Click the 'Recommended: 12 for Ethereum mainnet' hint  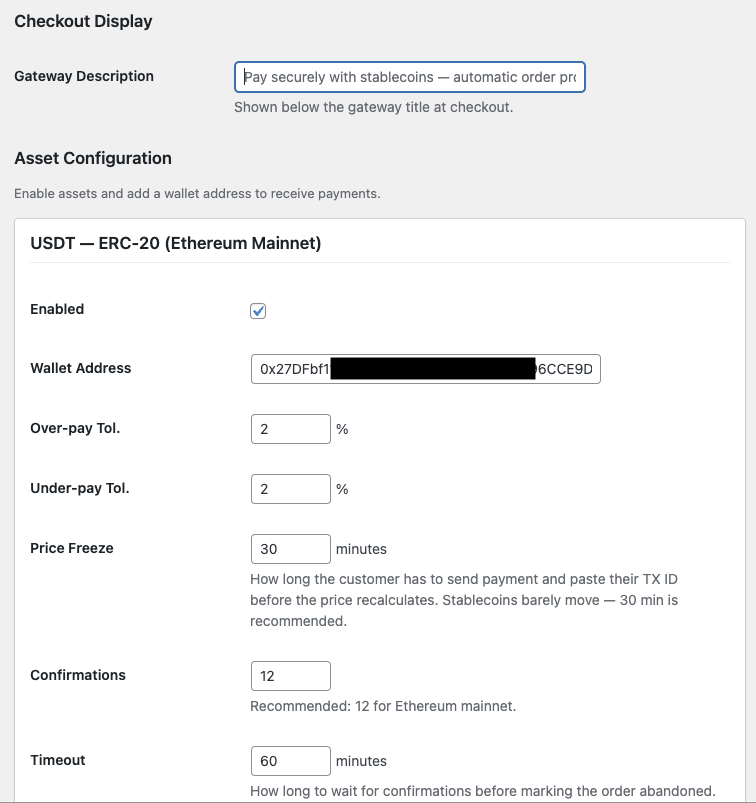pos(383,706)
